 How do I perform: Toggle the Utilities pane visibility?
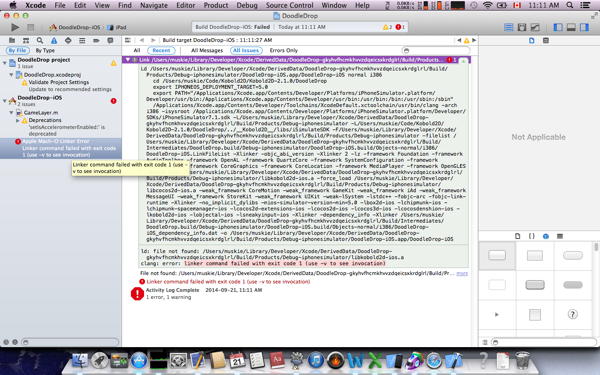click(584, 27)
